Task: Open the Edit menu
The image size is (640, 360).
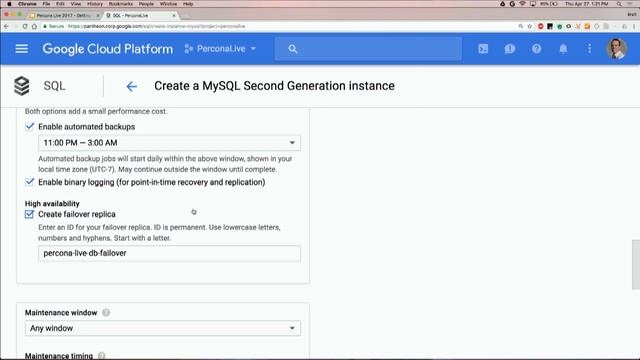Action: (60, 4)
